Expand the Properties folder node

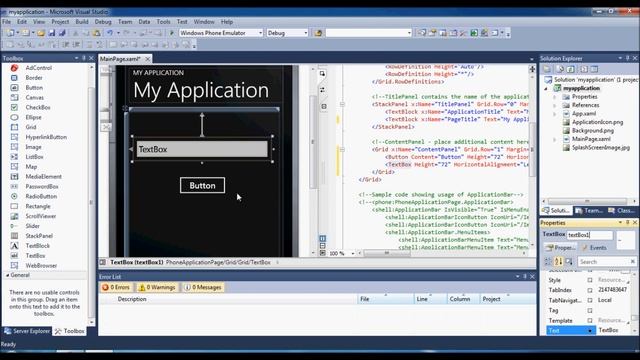click(x=555, y=97)
